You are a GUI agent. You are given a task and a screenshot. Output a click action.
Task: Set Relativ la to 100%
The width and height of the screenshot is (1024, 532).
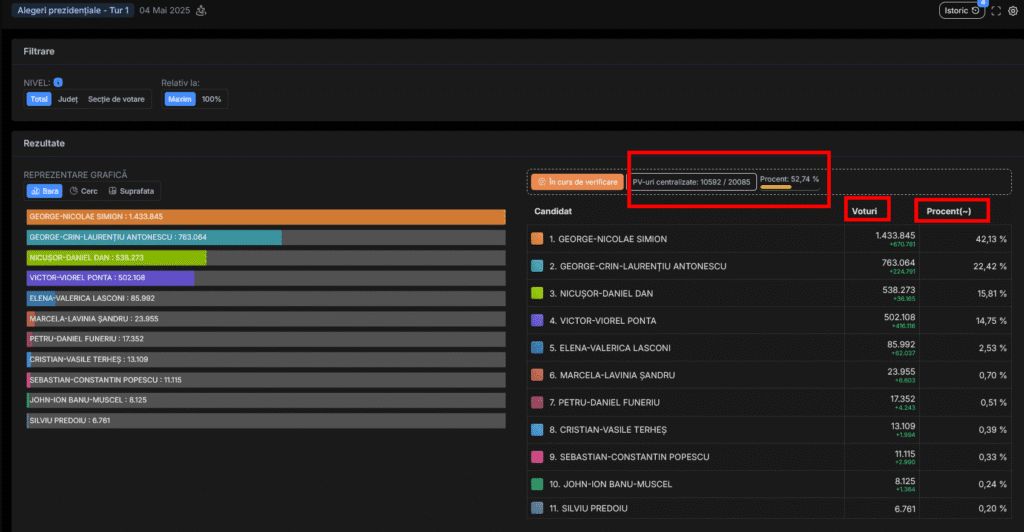(x=212, y=99)
